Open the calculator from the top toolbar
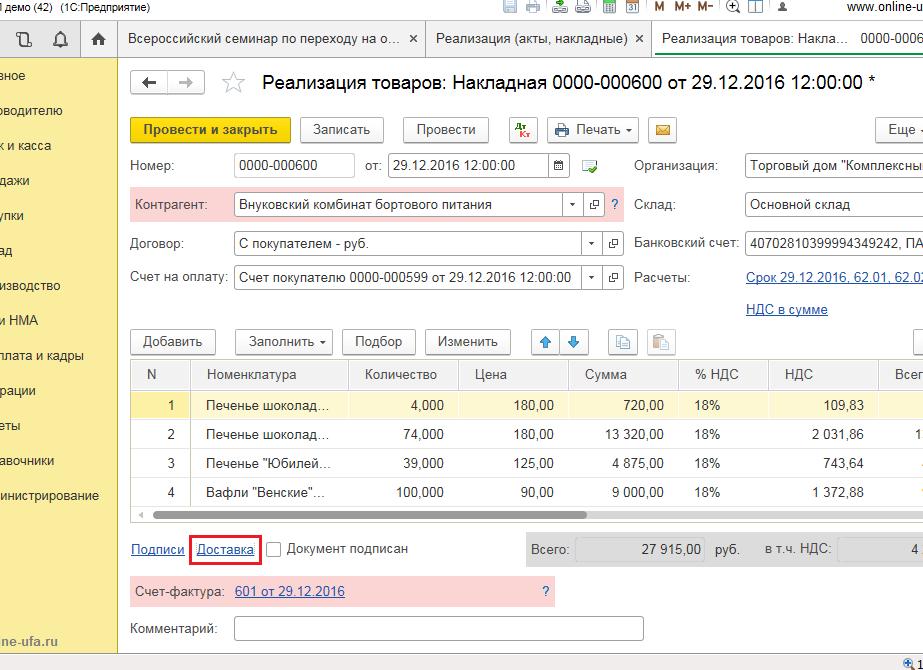Screen dimensions: 923x670 pos(609,6)
